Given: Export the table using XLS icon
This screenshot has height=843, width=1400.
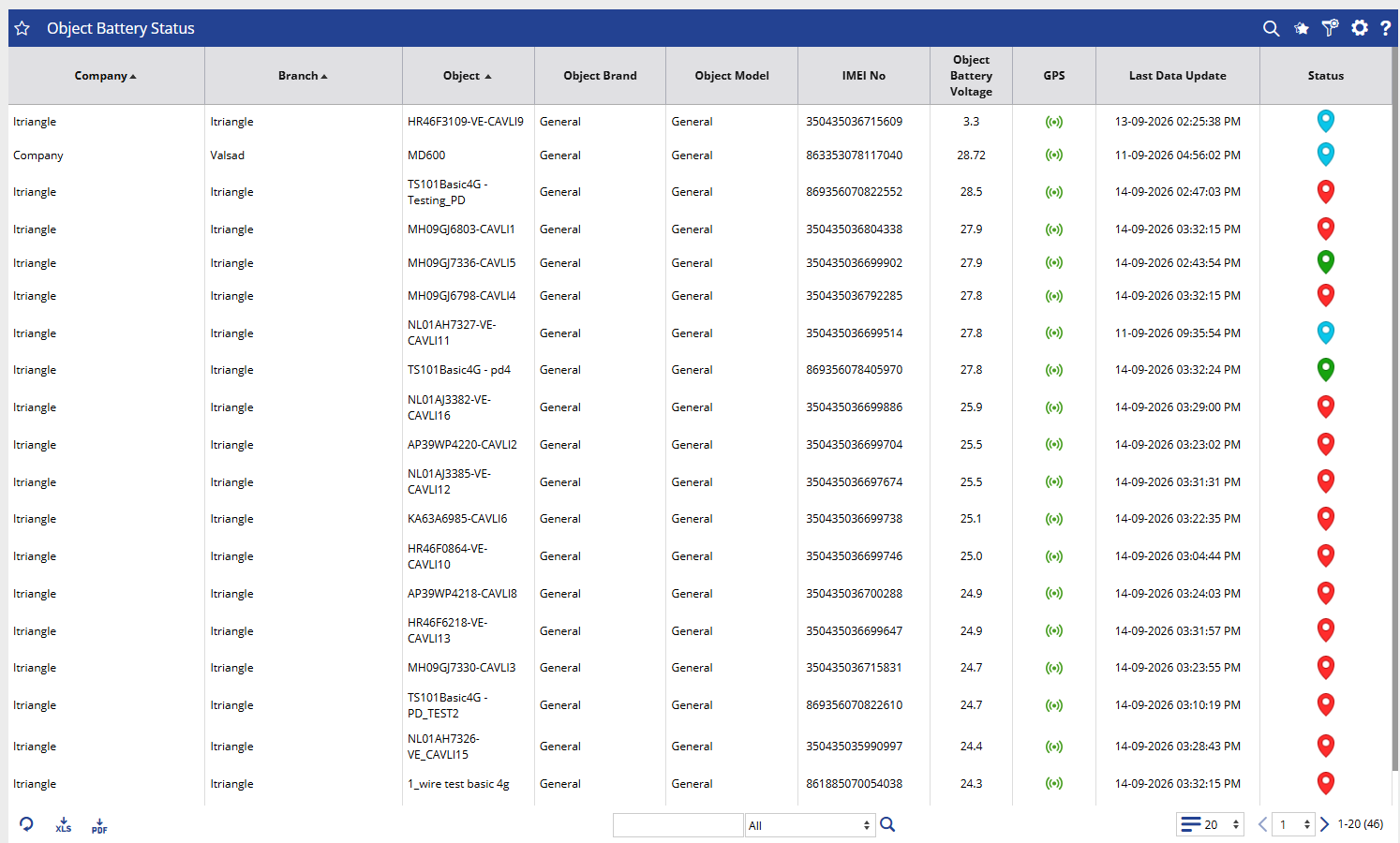Looking at the screenshot, I should 63,825.
